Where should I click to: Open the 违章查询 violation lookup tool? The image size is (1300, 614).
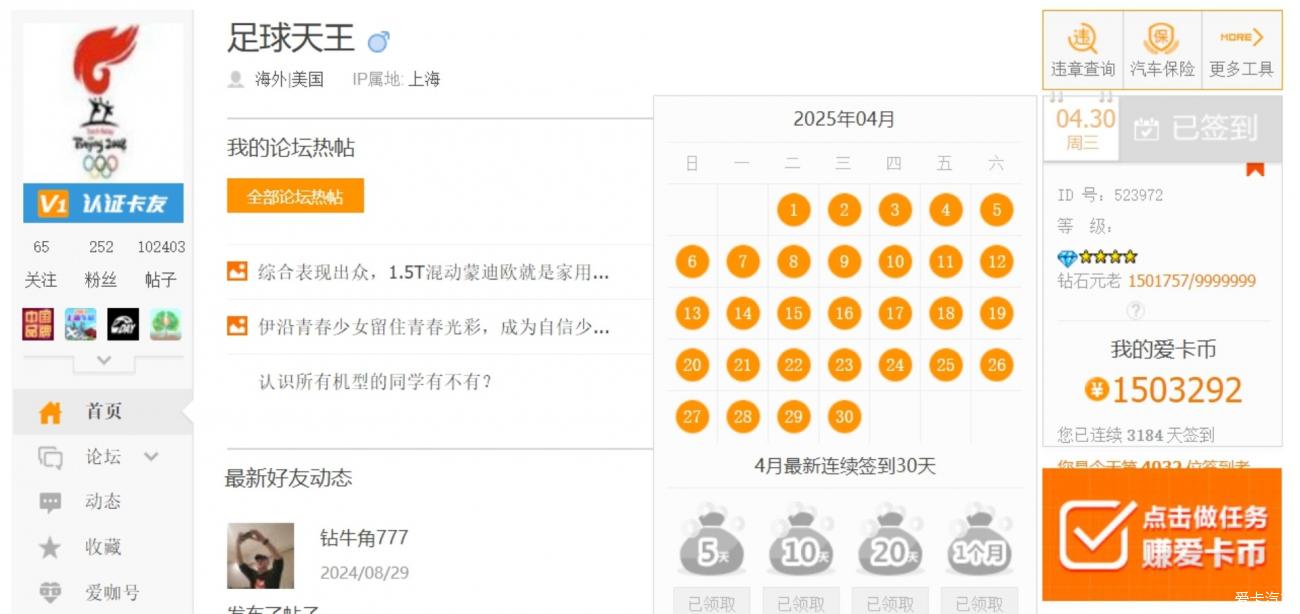(1082, 51)
